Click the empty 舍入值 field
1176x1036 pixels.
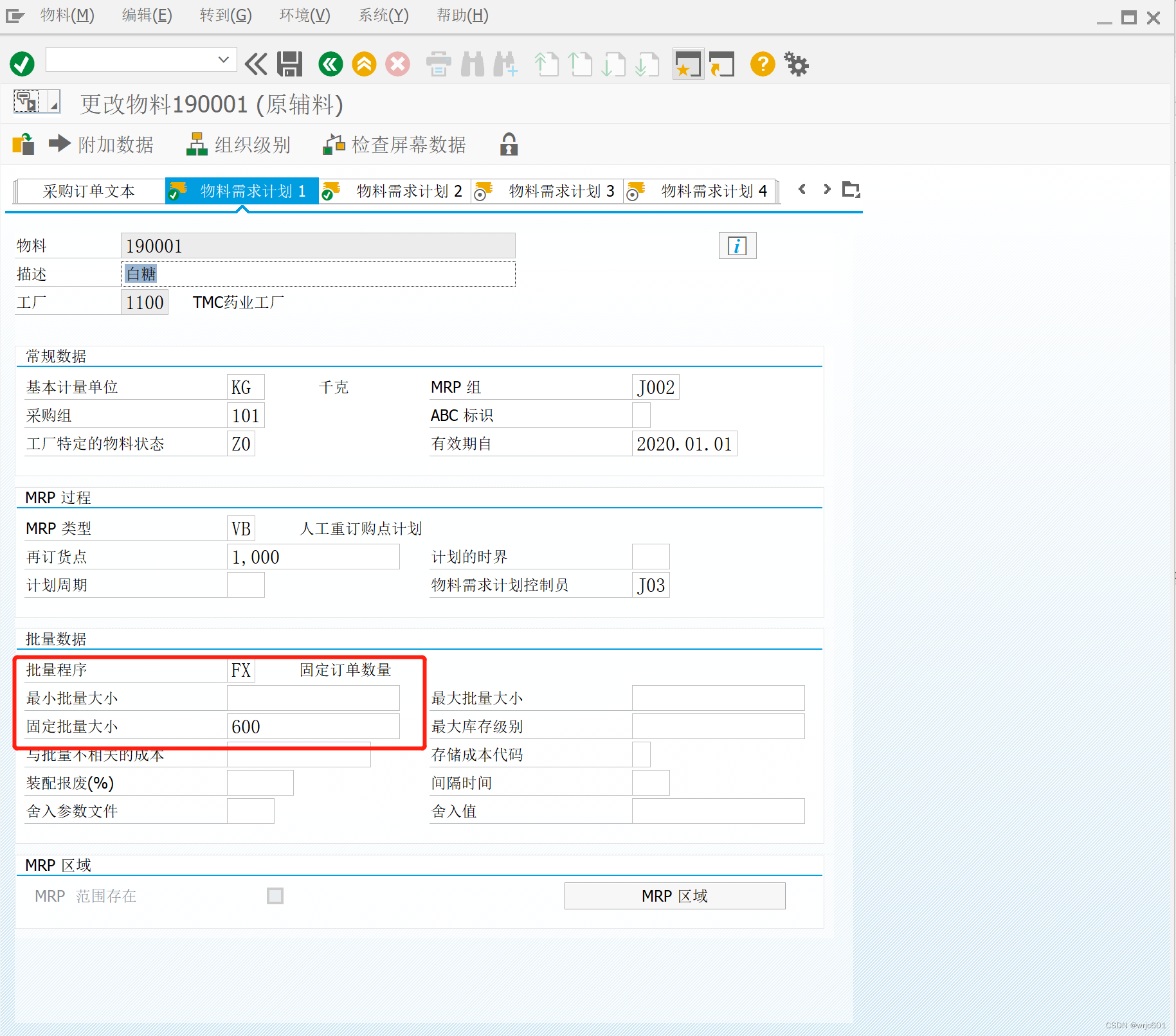718,811
